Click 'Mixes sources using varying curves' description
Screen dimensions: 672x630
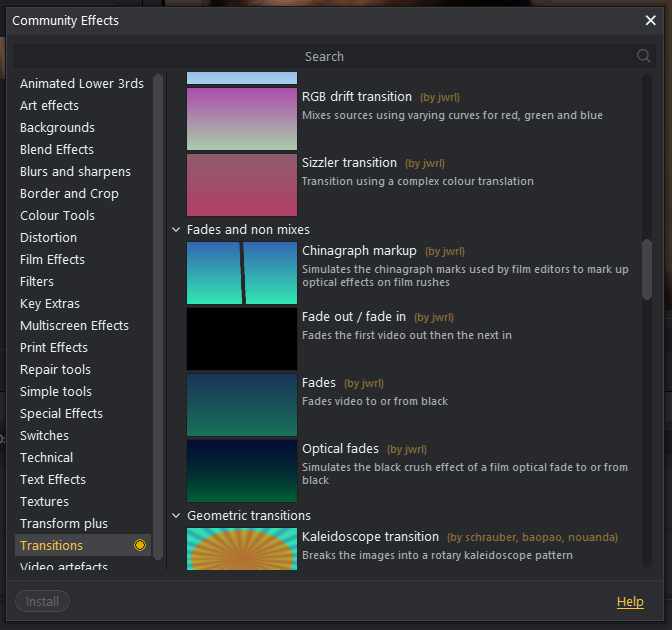[452, 115]
